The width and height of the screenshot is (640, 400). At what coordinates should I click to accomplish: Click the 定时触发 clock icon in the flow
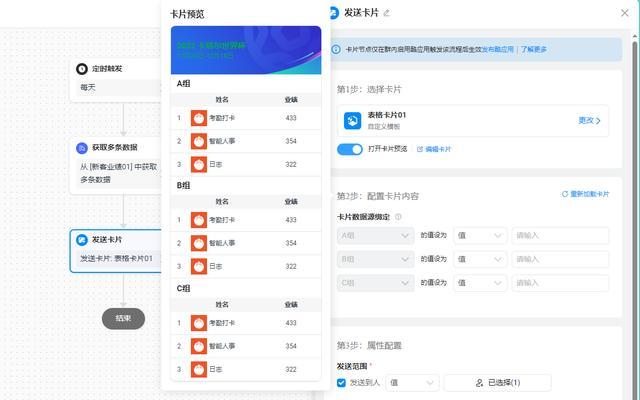click(x=82, y=69)
